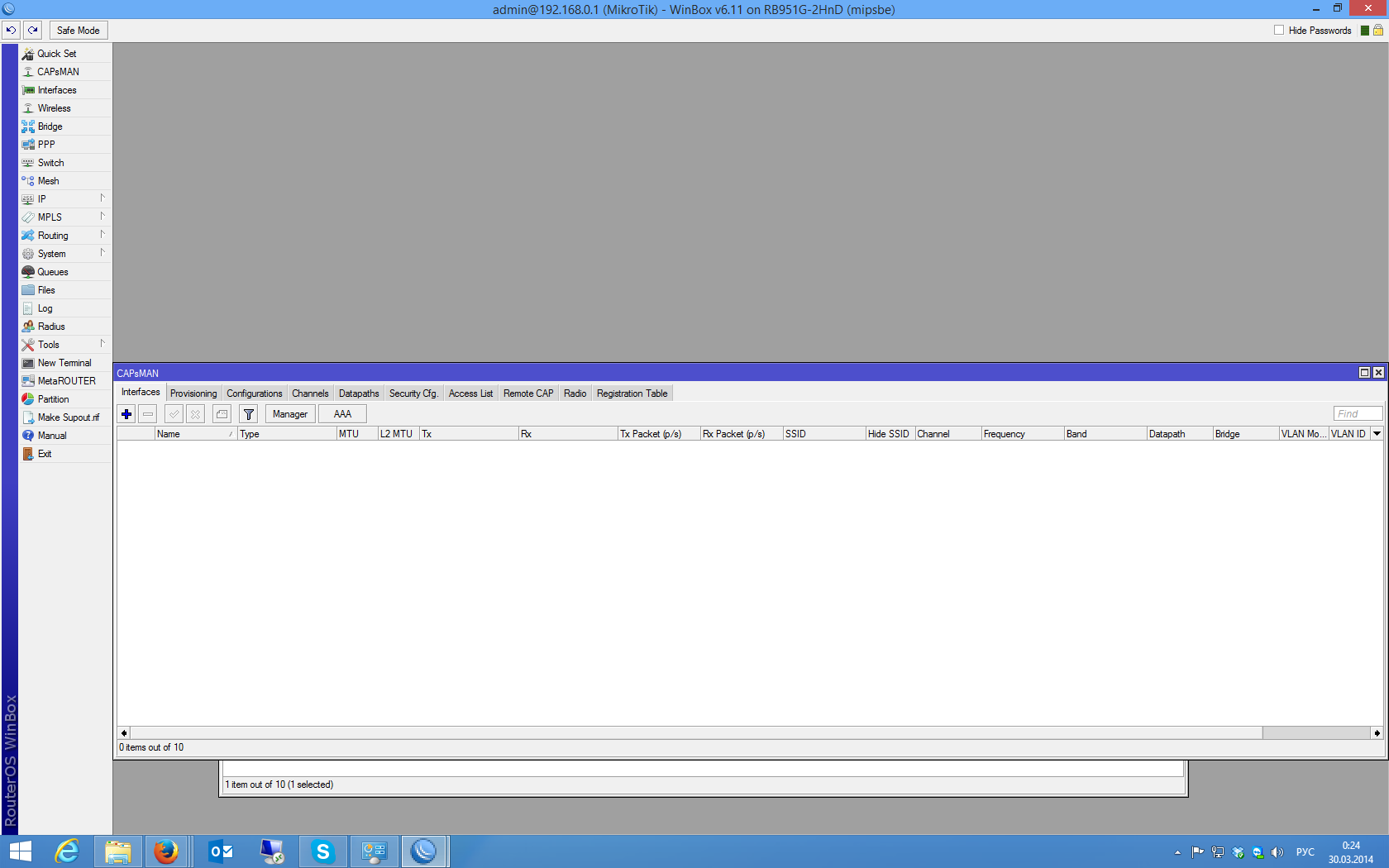This screenshot has height=868, width=1389.
Task: Open the Manual sidebar item
Action: pos(65,436)
